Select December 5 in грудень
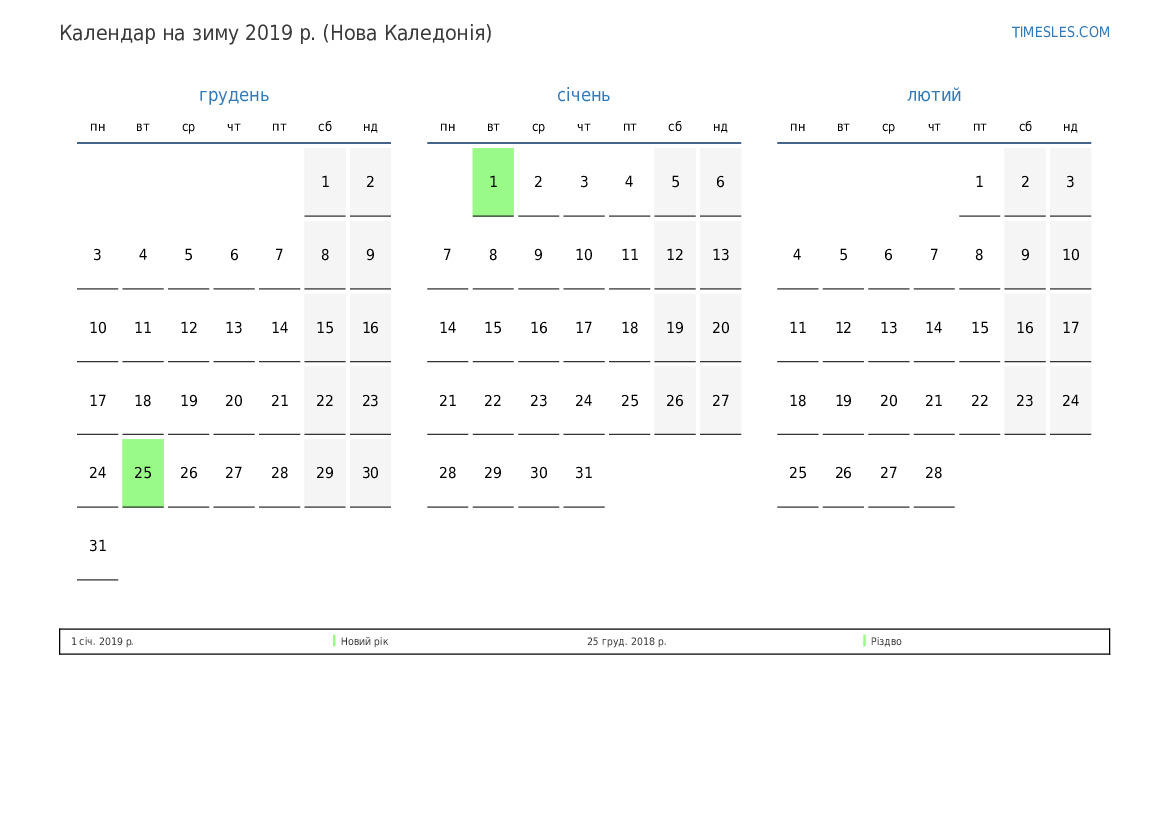Screen dimensions: 1169x827 coord(189,255)
